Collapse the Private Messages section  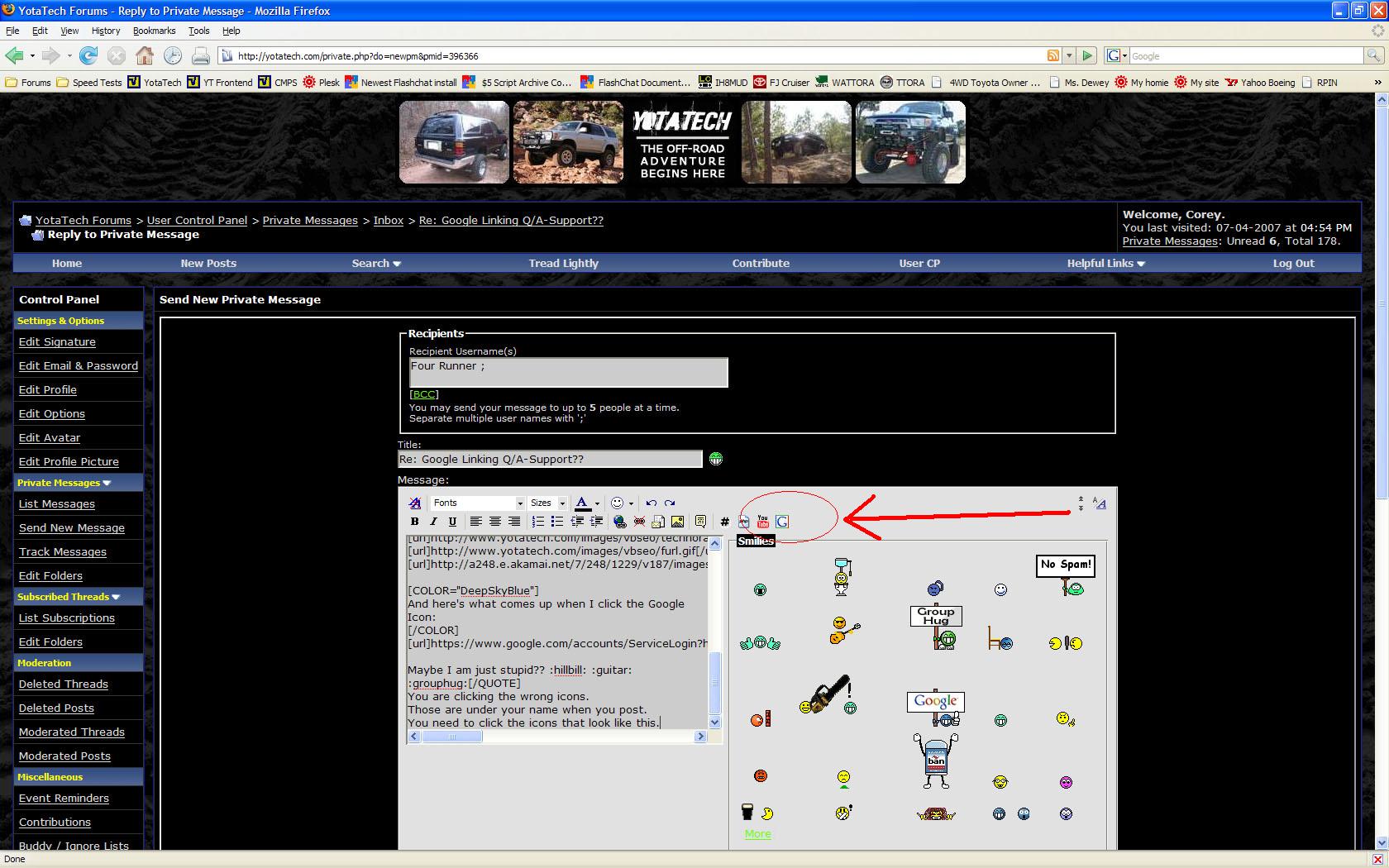(107, 483)
